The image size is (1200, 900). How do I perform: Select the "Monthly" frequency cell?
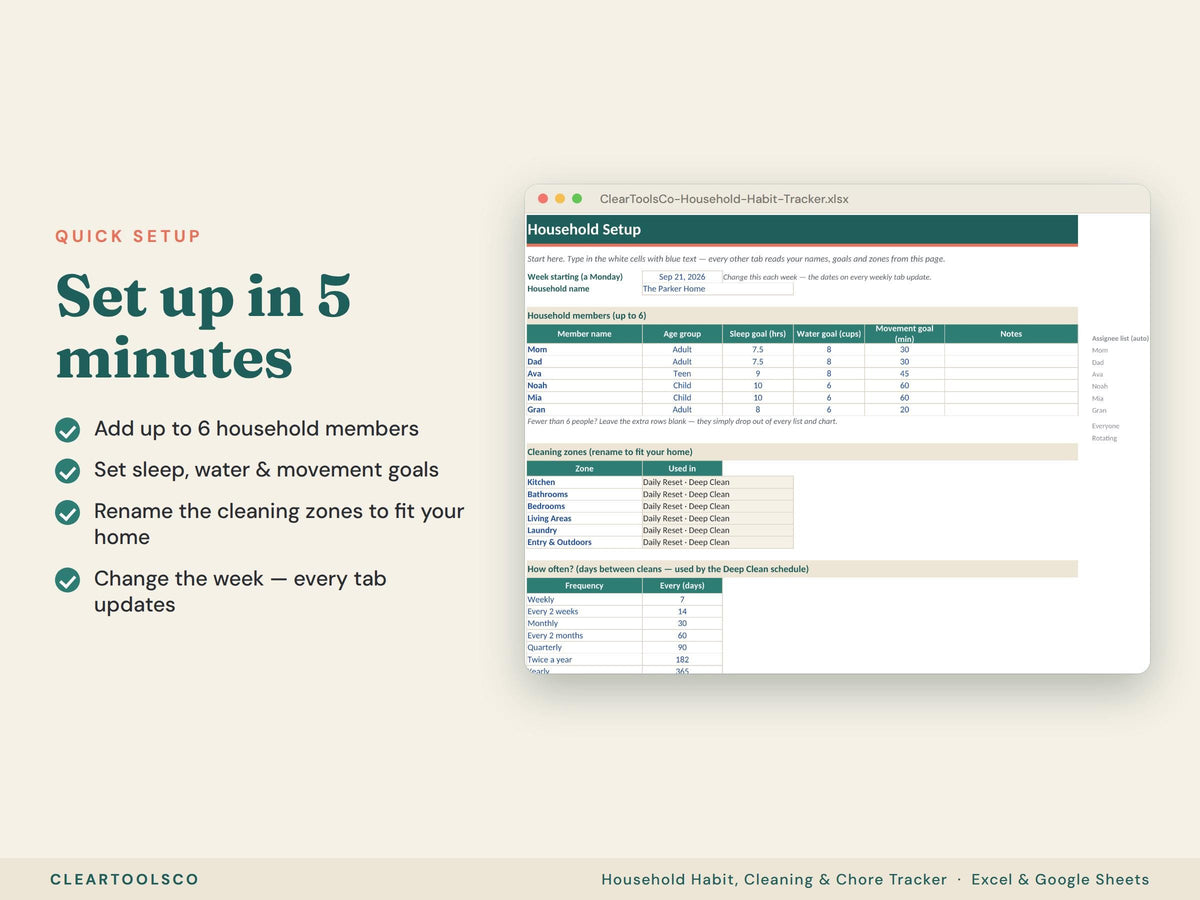pos(584,624)
